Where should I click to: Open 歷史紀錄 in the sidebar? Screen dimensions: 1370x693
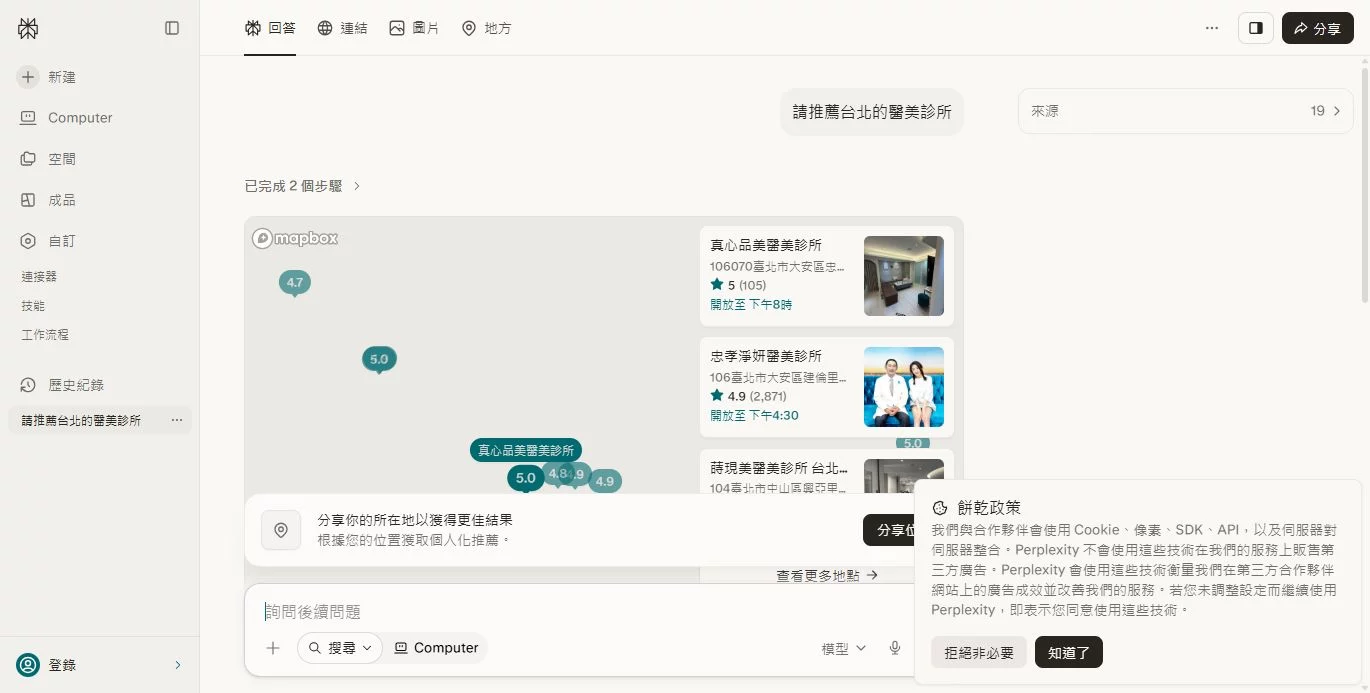61,385
